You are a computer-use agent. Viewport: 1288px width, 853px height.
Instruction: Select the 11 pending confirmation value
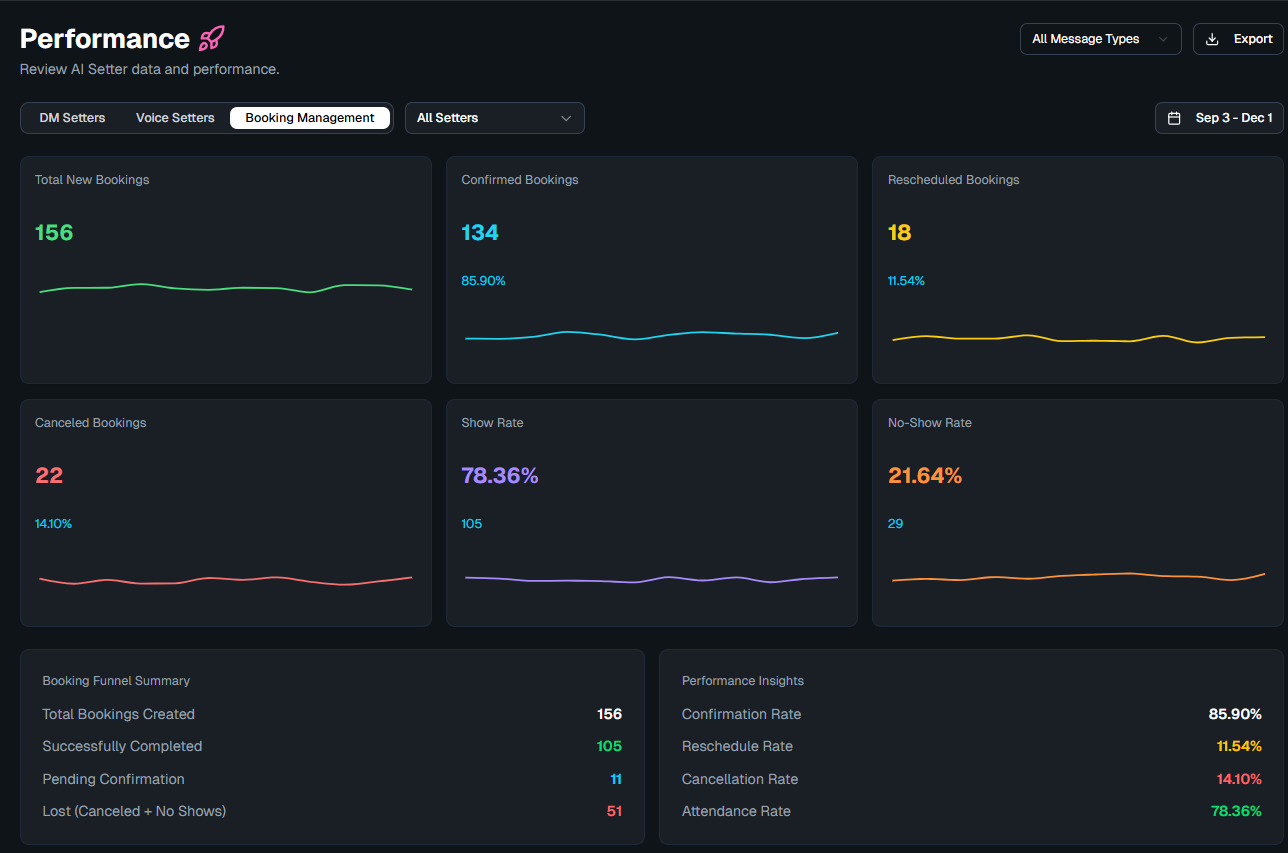616,779
